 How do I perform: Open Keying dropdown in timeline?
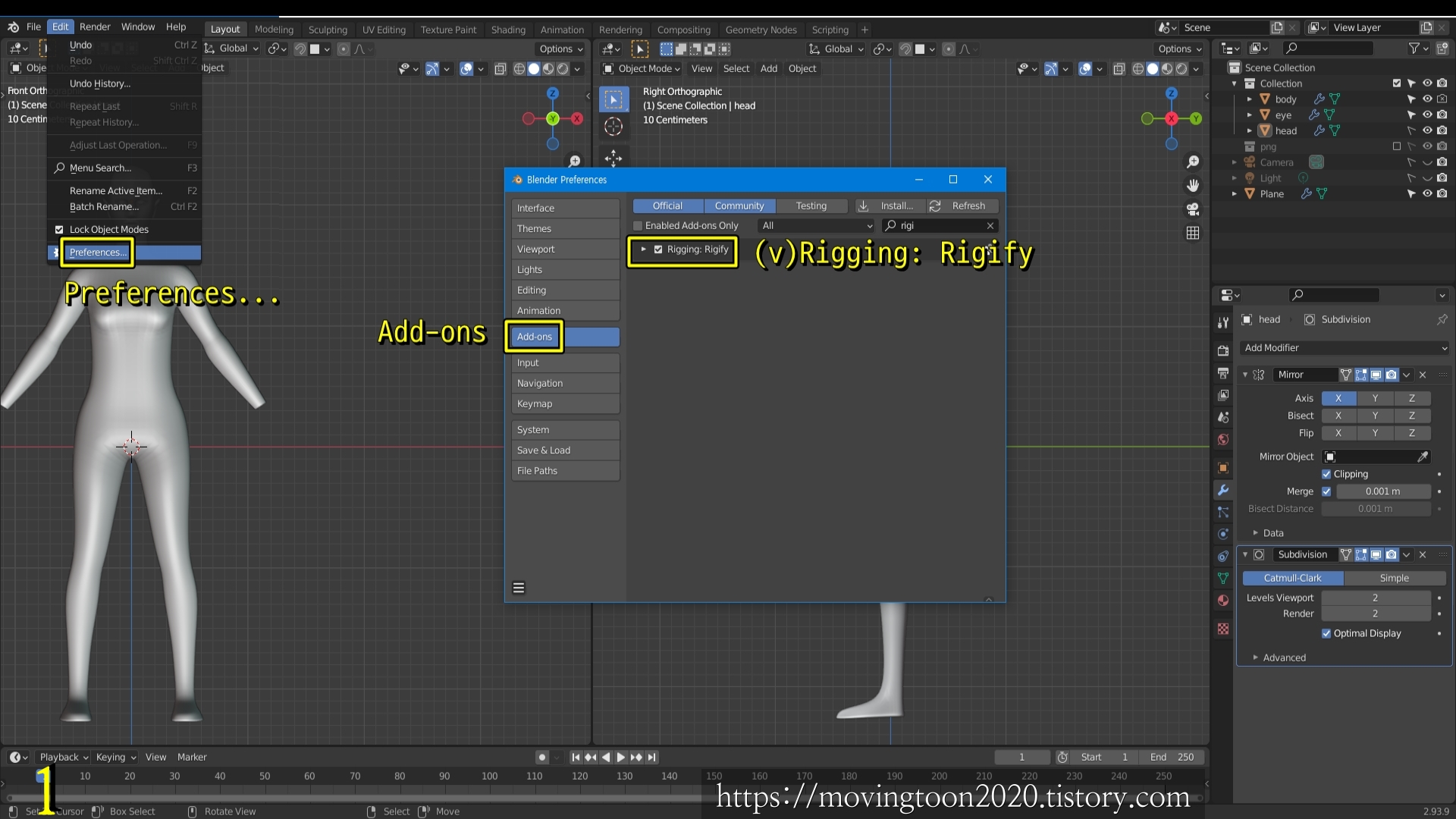[x=115, y=757]
